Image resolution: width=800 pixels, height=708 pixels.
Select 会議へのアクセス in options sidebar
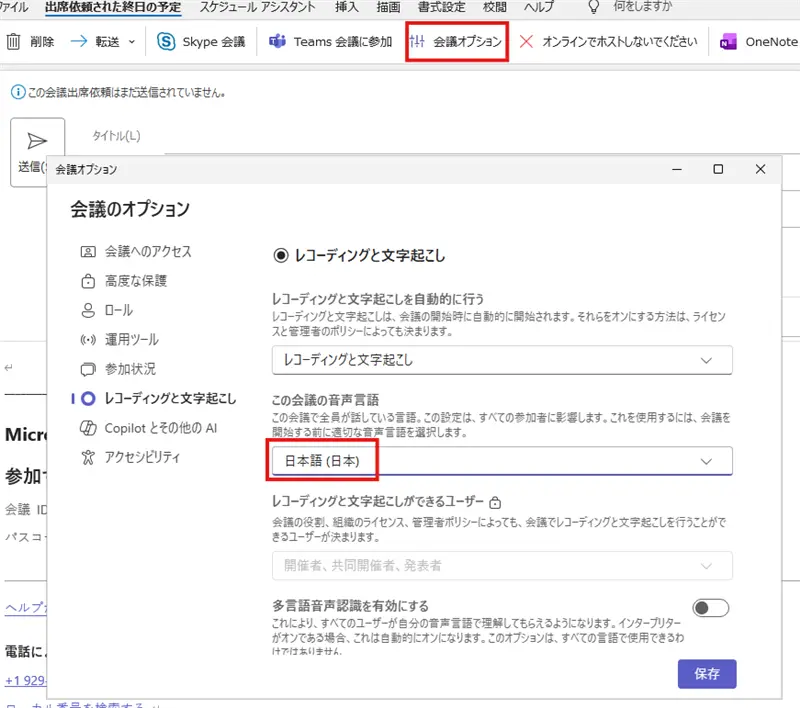pyautogui.click(x=136, y=251)
